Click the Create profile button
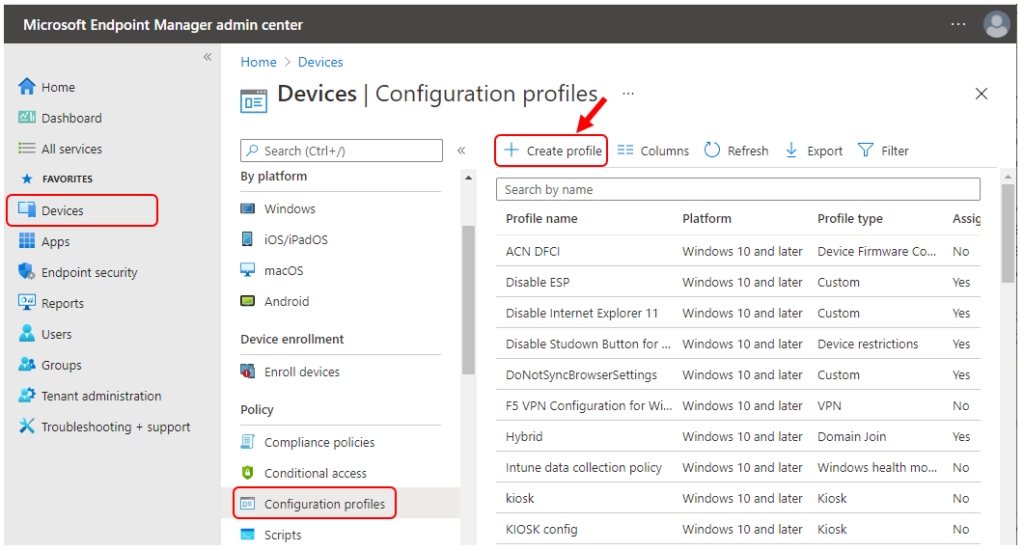Viewport: 1024px width, 551px height. pos(552,151)
